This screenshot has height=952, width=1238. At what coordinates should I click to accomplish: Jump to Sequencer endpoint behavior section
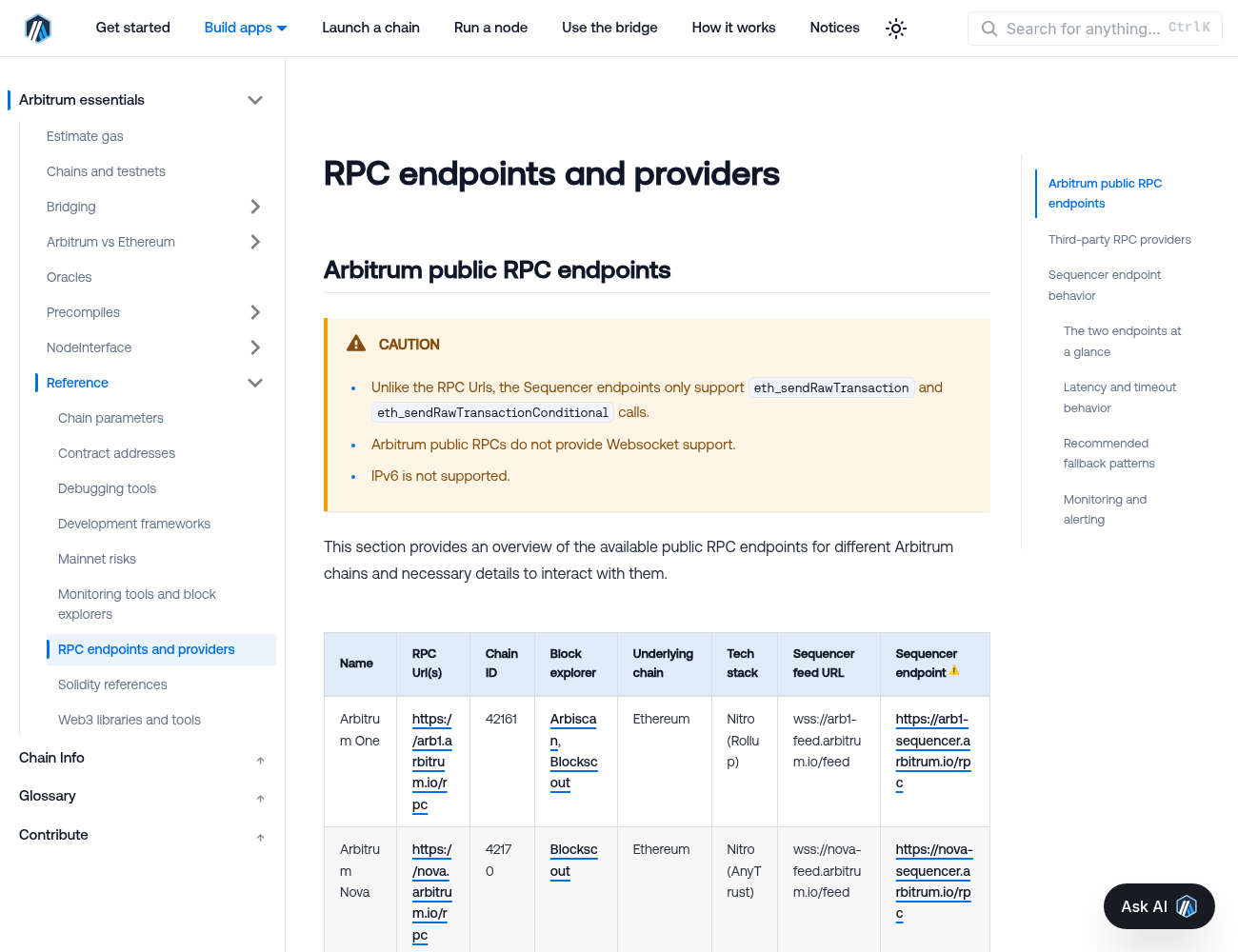(x=1105, y=286)
